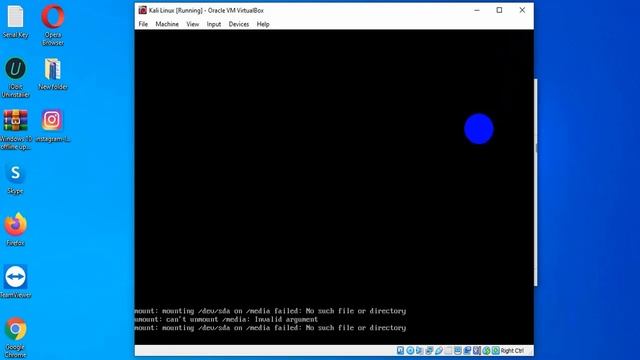Click the Right Ctrl host key label
The height and width of the screenshot is (360, 640).
[x=512, y=350]
